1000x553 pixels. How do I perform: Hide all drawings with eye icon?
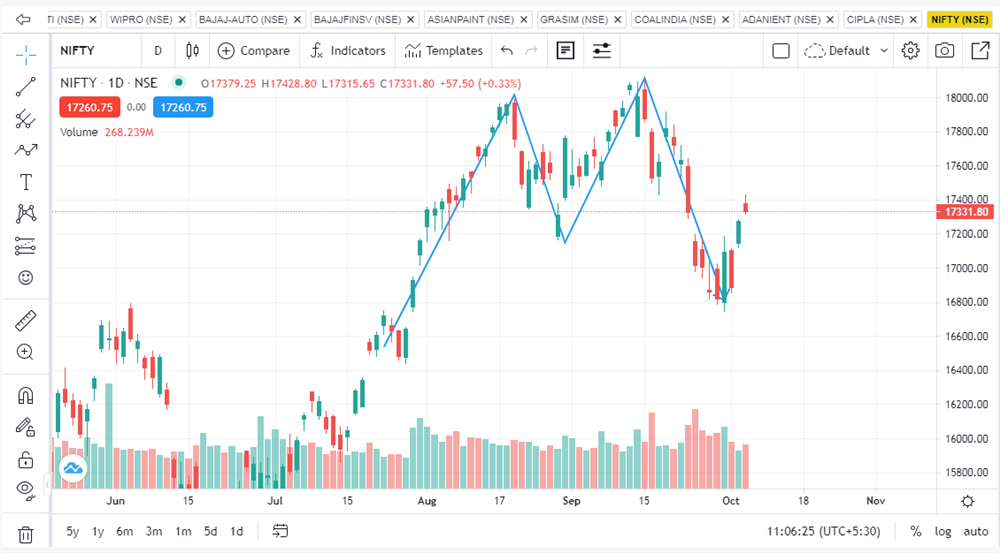point(26,490)
